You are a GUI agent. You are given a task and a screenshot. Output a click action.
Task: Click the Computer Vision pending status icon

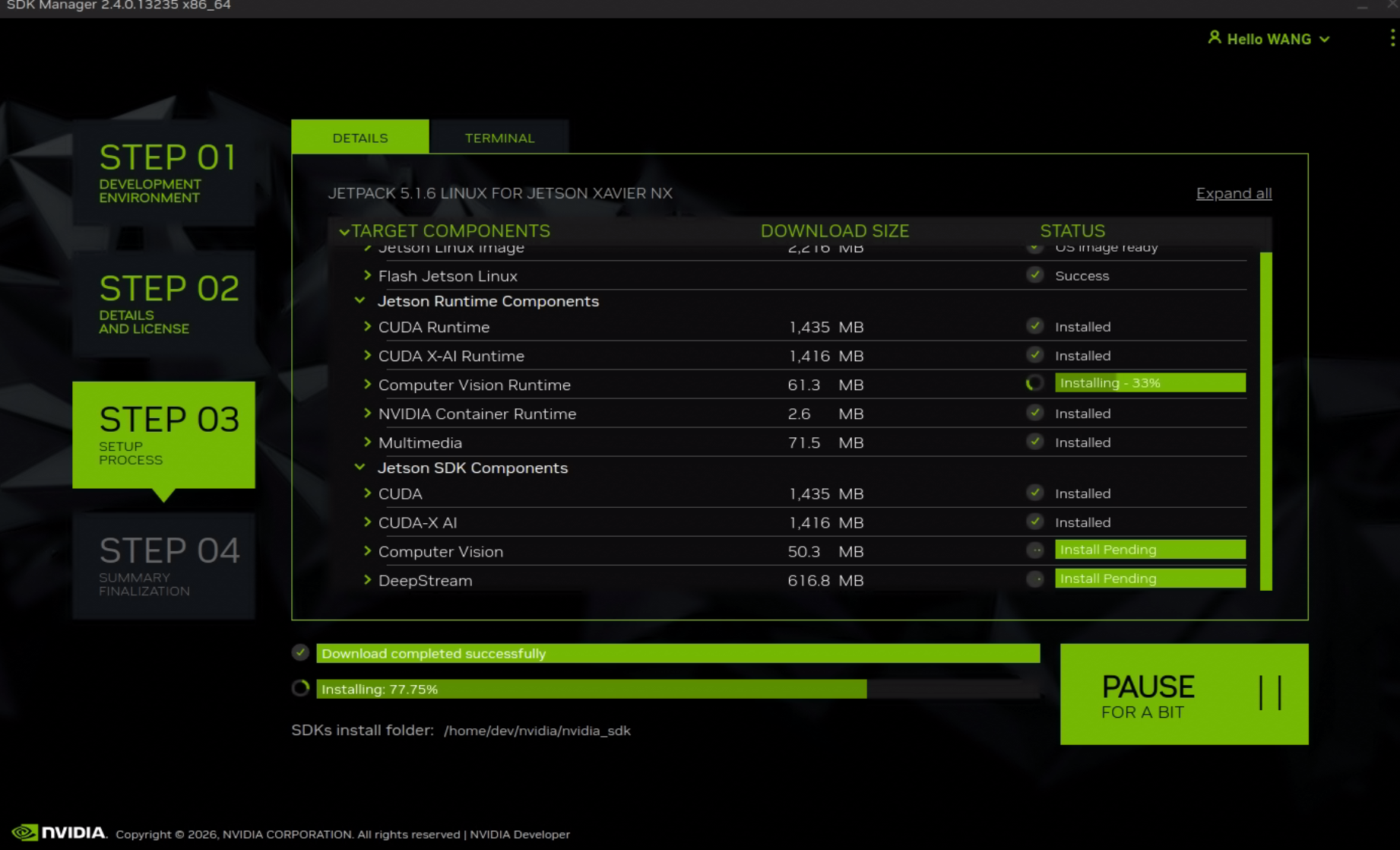1034,550
